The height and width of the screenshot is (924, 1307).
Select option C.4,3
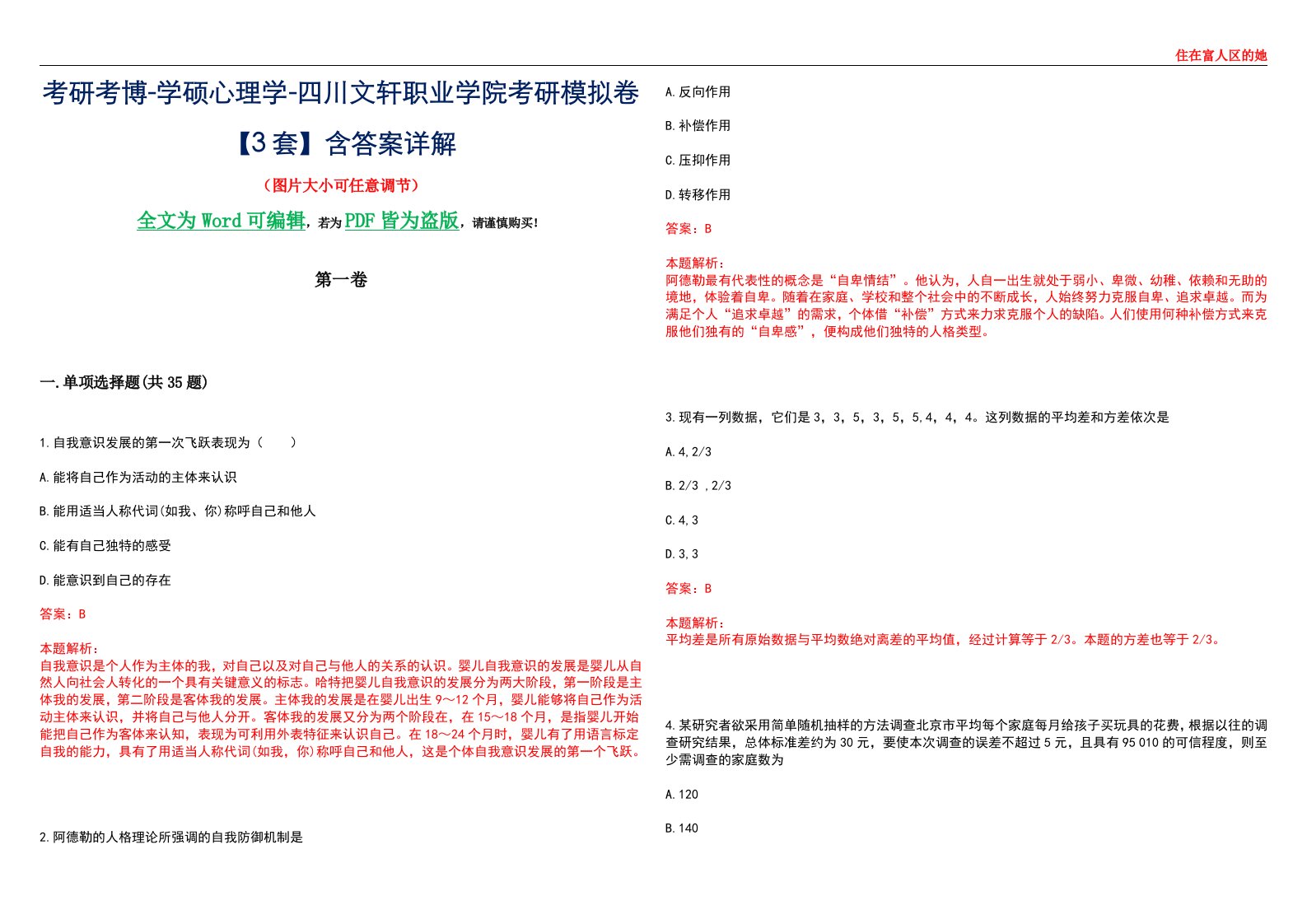point(681,520)
